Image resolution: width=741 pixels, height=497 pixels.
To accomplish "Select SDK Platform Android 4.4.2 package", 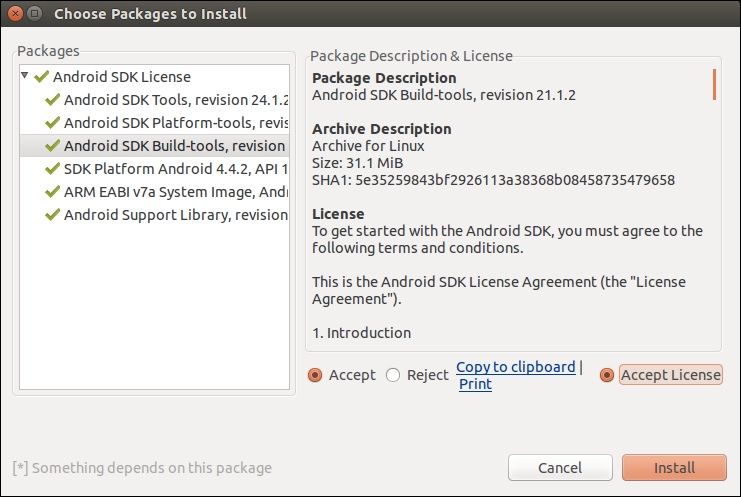I will 154,169.
